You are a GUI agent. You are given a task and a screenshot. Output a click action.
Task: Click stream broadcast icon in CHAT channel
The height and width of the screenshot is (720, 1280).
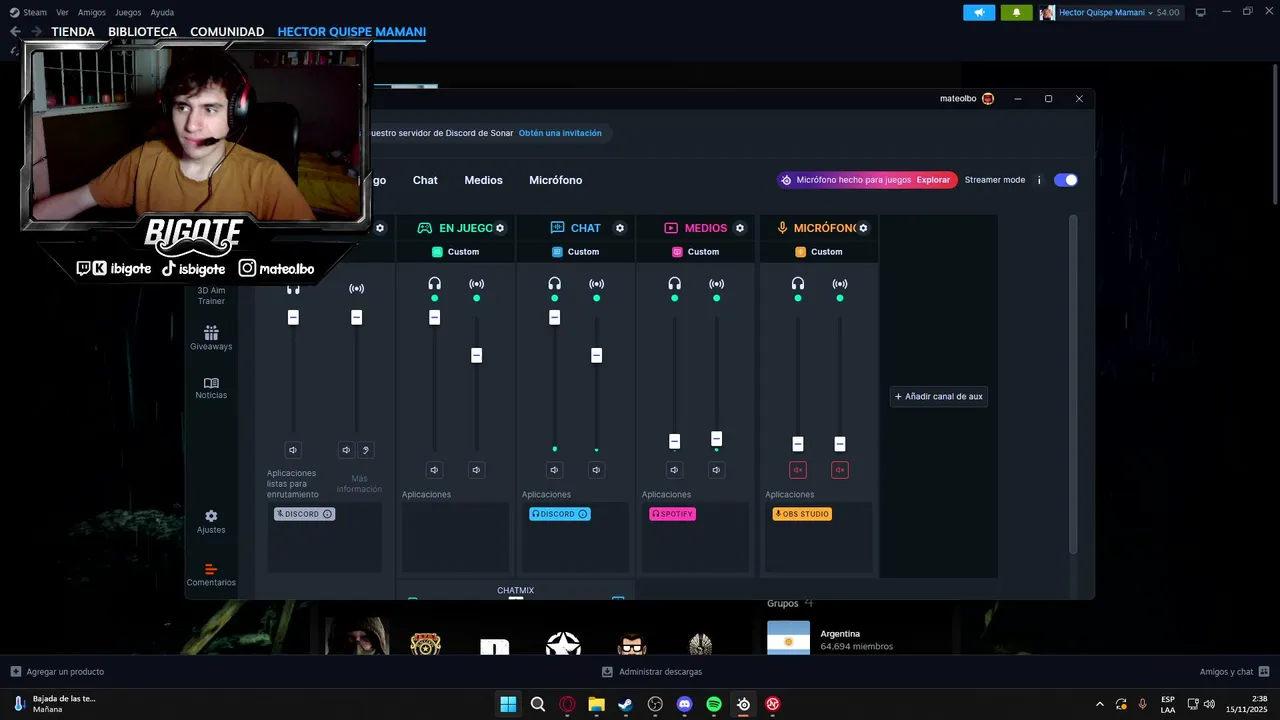(596, 284)
